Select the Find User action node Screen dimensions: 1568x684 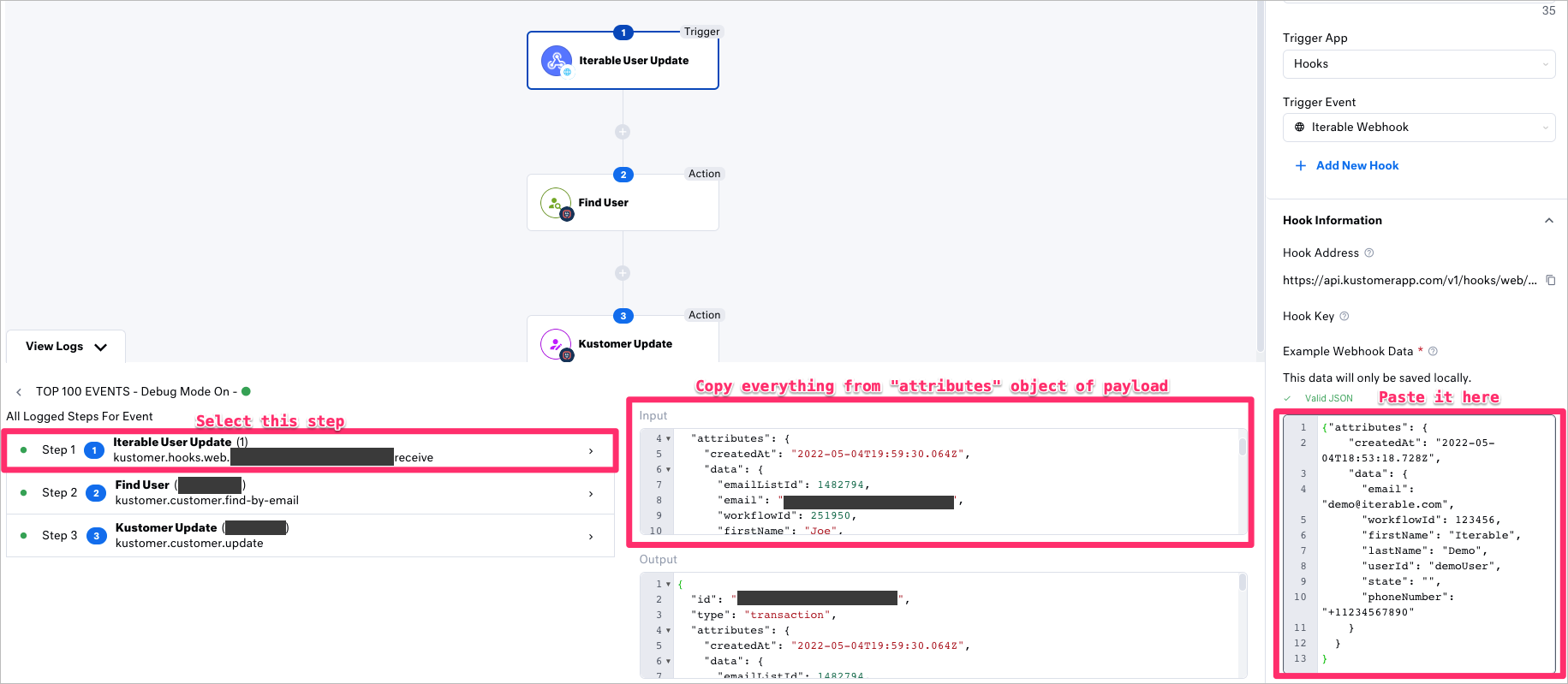[x=623, y=203]
